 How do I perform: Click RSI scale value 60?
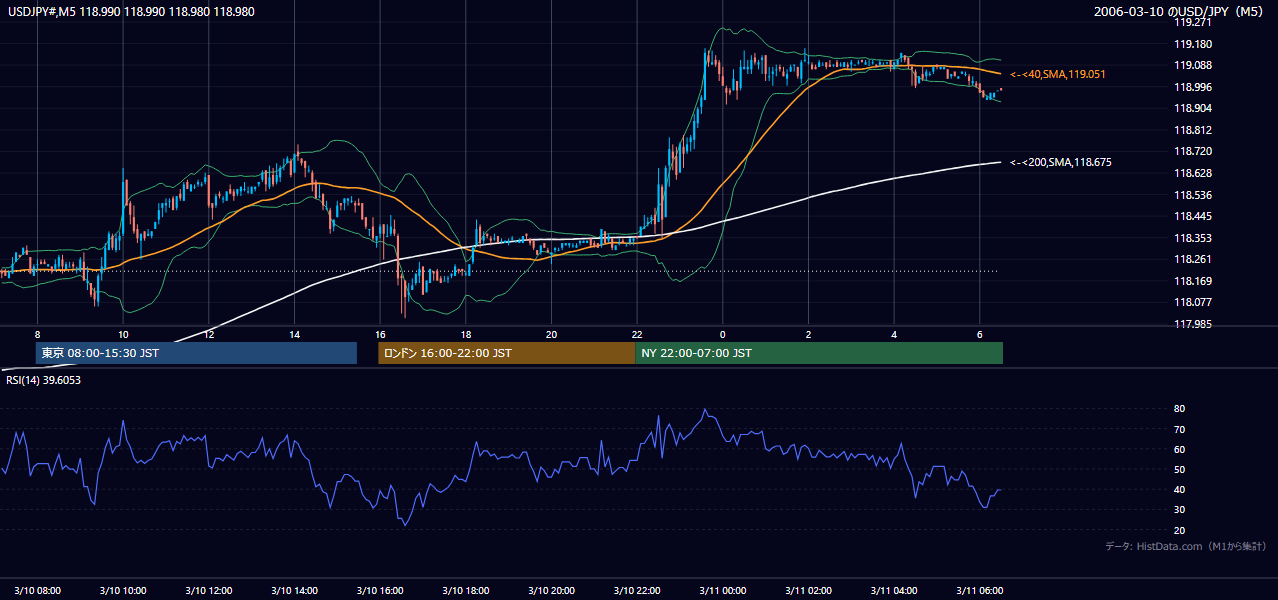(x=1180, y=449)
